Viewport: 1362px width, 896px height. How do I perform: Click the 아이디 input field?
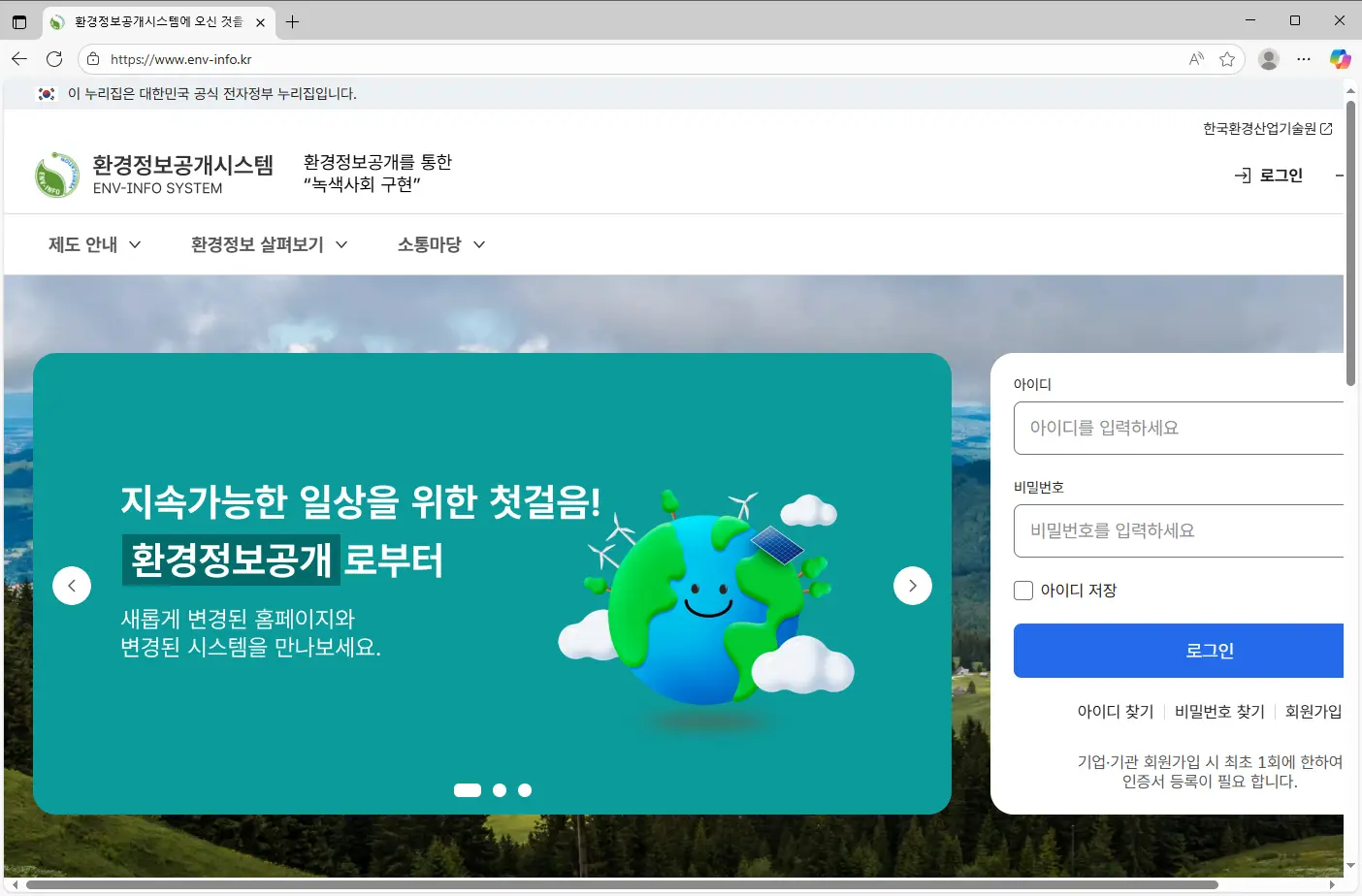coord(1179,428)
